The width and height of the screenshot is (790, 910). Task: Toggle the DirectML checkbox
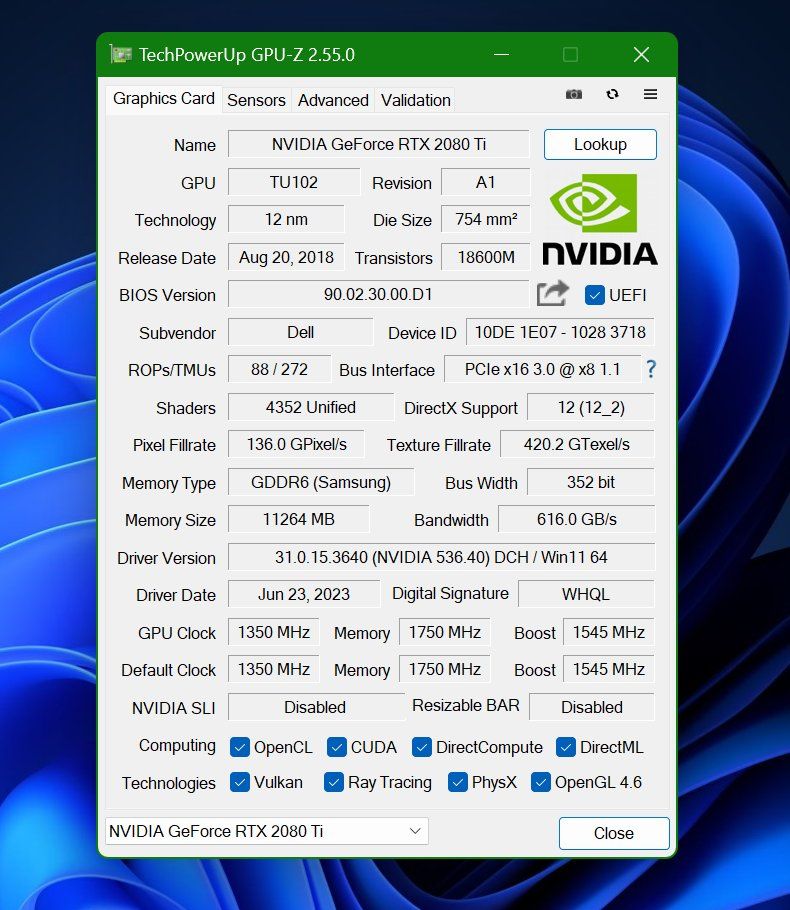566,747
